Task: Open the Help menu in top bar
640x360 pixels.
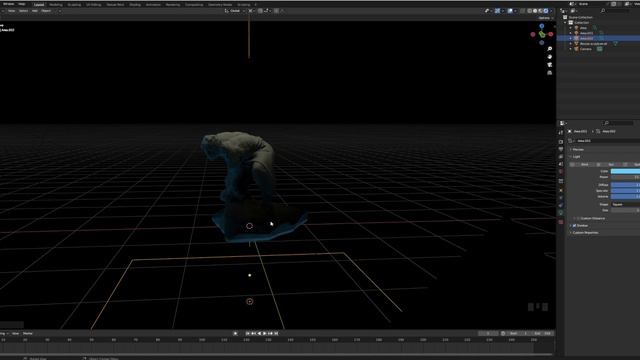Action: [22, 4]
